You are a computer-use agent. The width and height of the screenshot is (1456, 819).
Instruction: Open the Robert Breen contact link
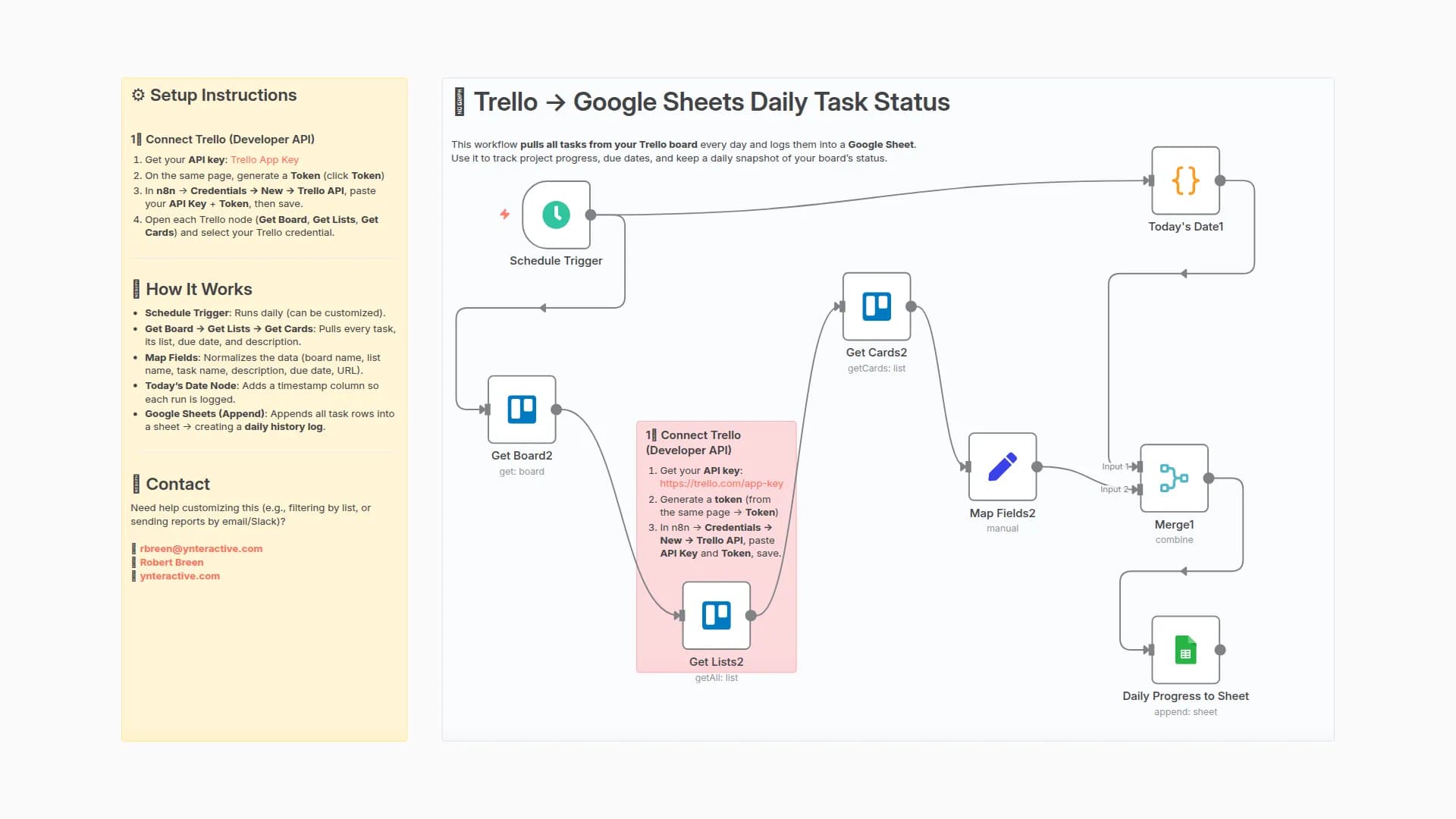pos(171,563)
